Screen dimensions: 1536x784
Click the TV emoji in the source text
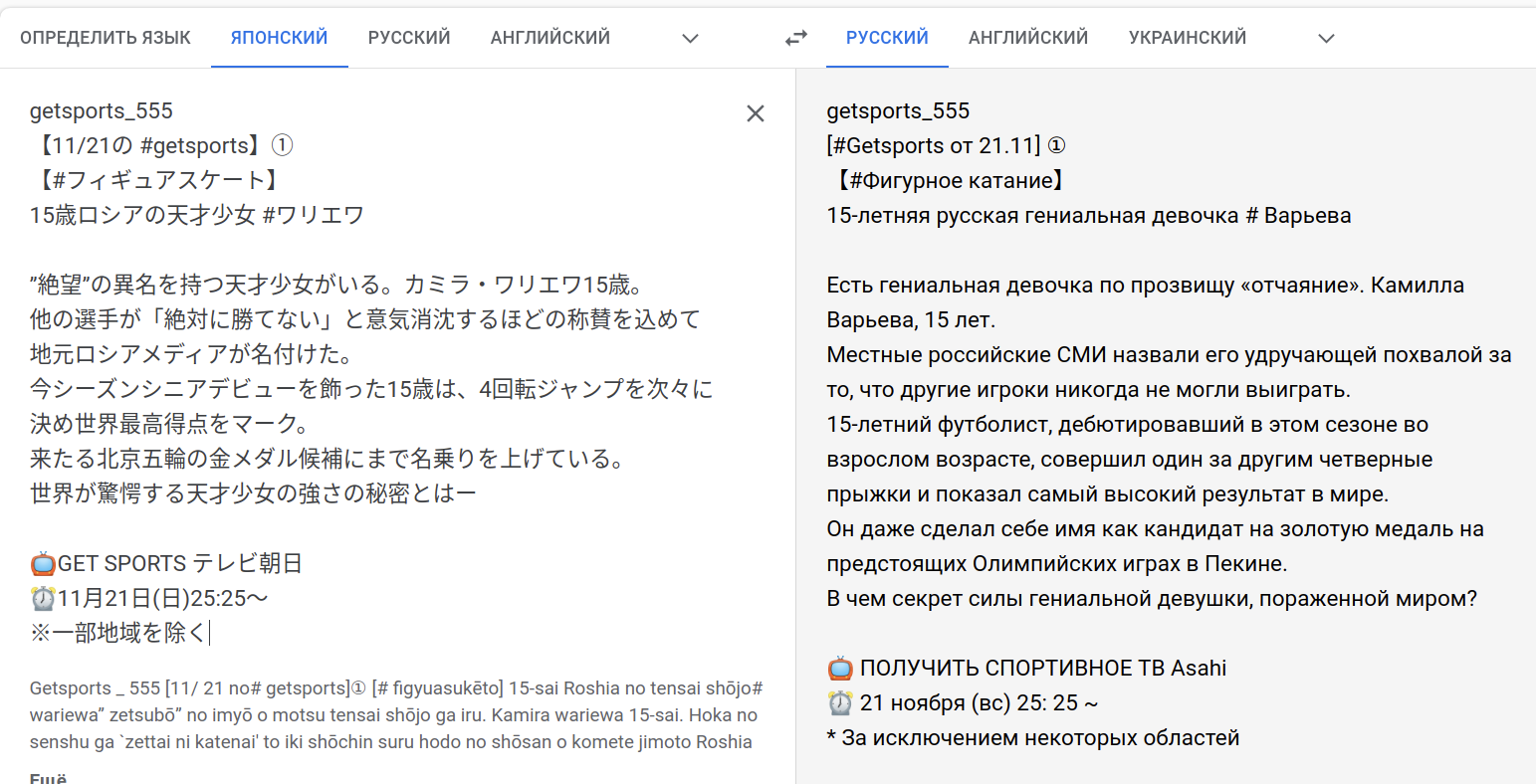coord(43,564)
